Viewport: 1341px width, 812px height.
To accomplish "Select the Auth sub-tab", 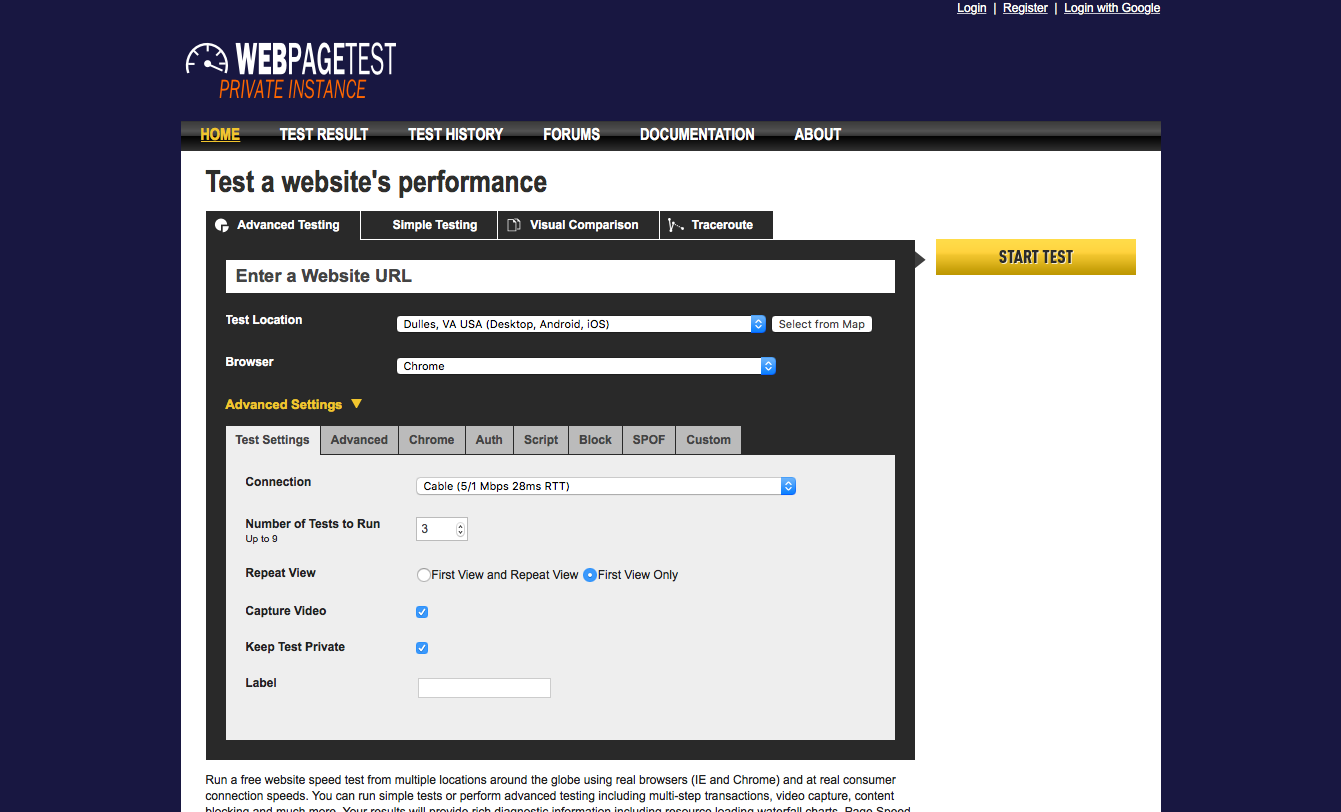I will coord(489,440).
